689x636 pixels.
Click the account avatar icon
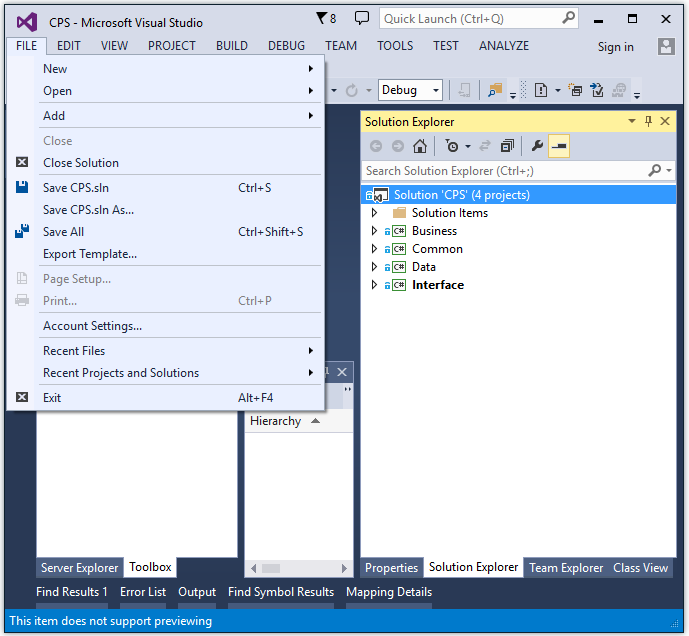click(x=666, y=46)
